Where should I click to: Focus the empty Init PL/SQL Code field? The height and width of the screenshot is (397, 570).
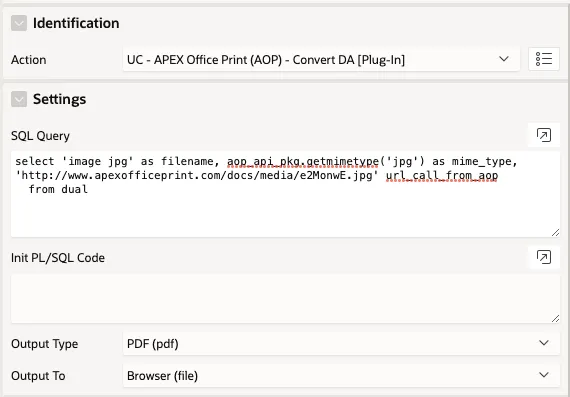coord(285,298)
